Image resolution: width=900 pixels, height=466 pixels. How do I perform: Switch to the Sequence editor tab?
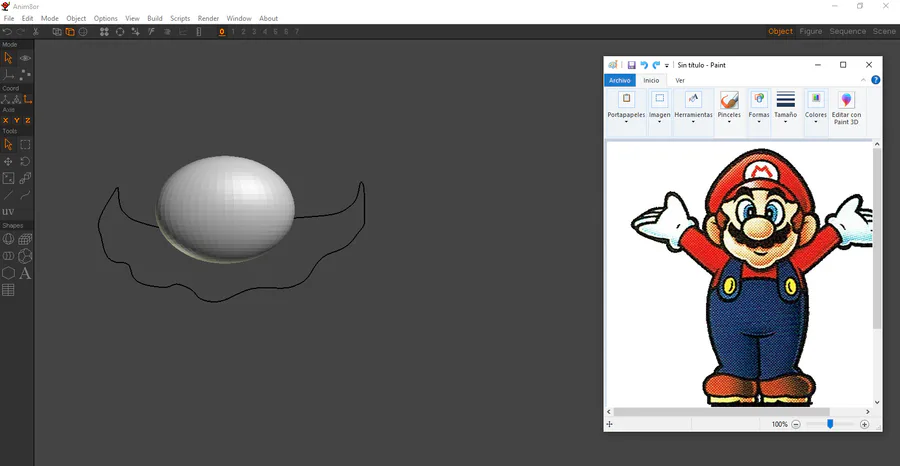coord(847,32)
